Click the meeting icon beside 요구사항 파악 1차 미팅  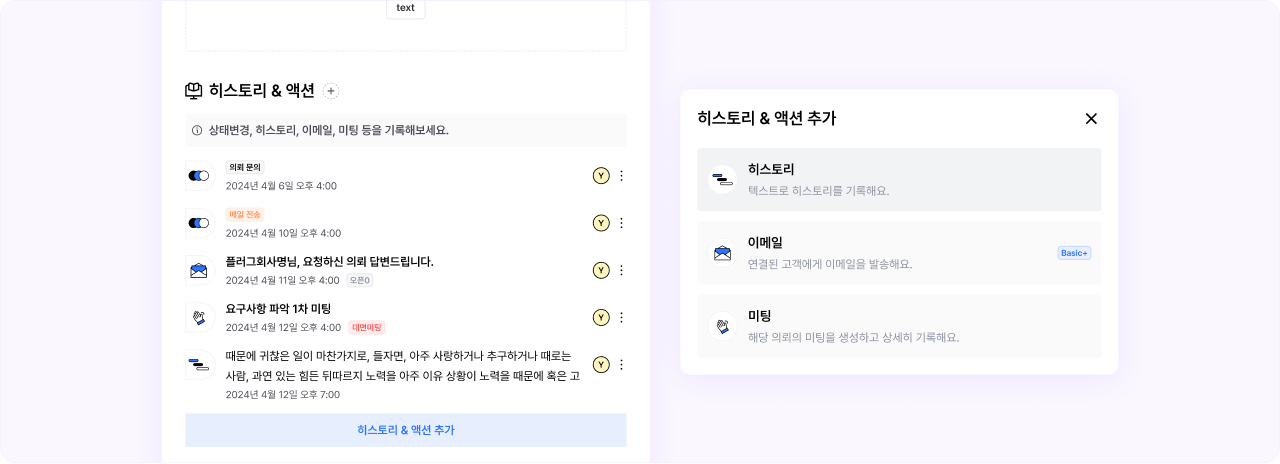pyautogui.click(x=199, y=317)
